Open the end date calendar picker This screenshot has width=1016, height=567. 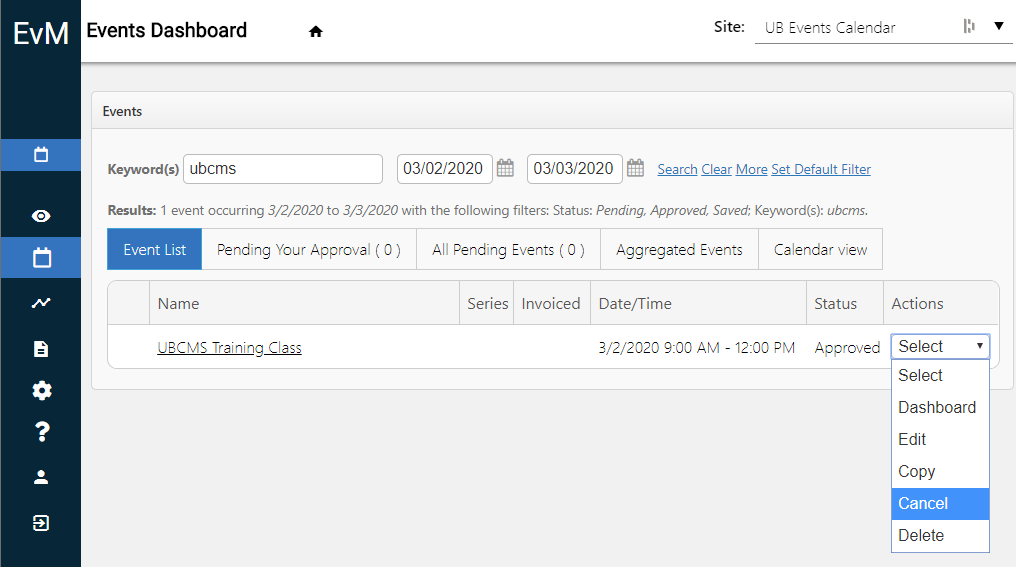[636, 169]
